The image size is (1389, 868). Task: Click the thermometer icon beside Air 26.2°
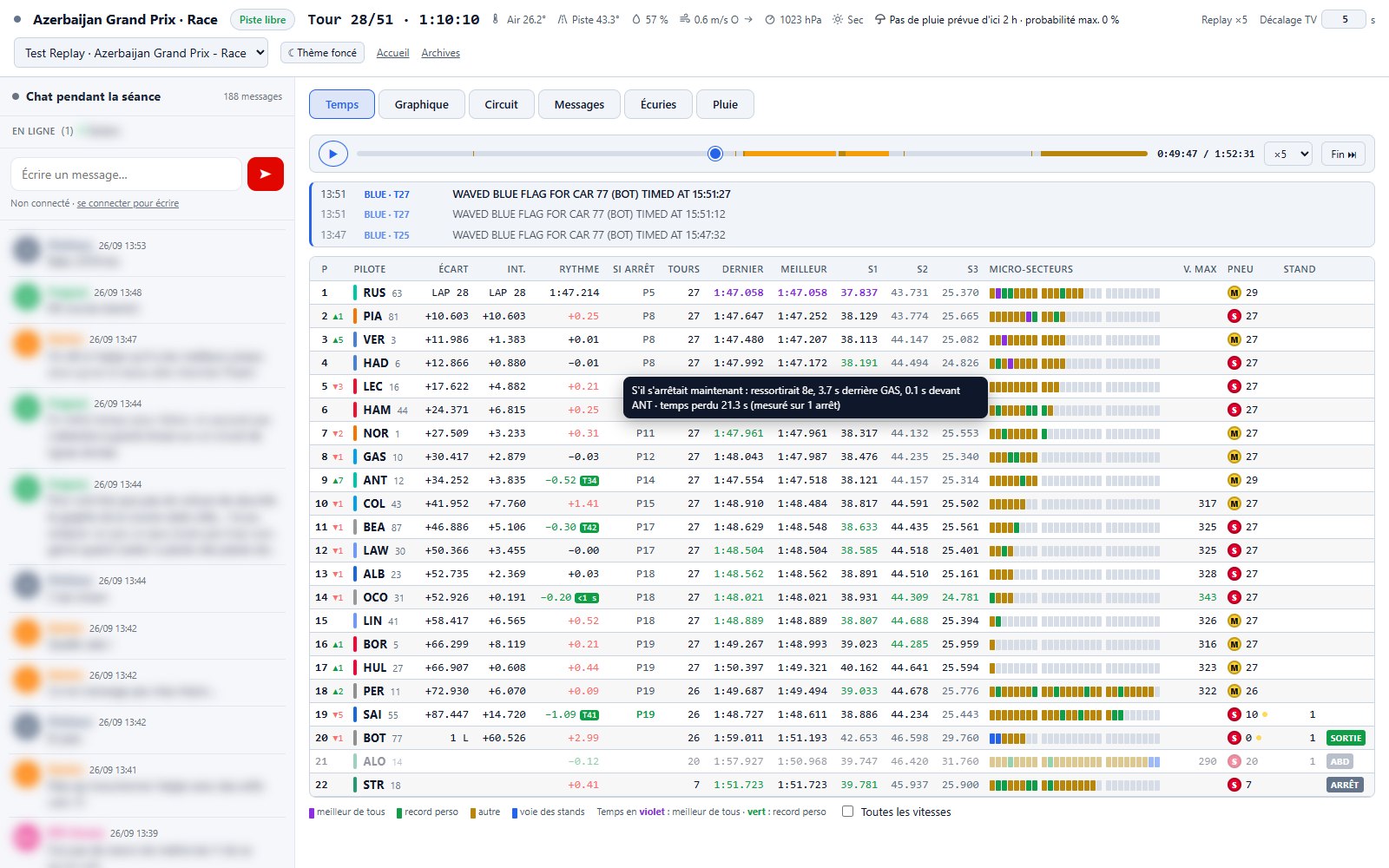coord(496,20)
